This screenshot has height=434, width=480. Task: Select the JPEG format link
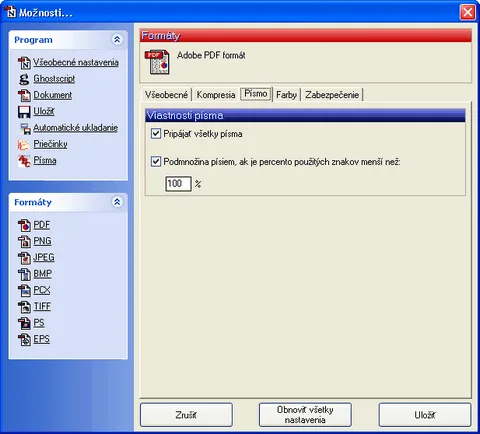[44, 257]
